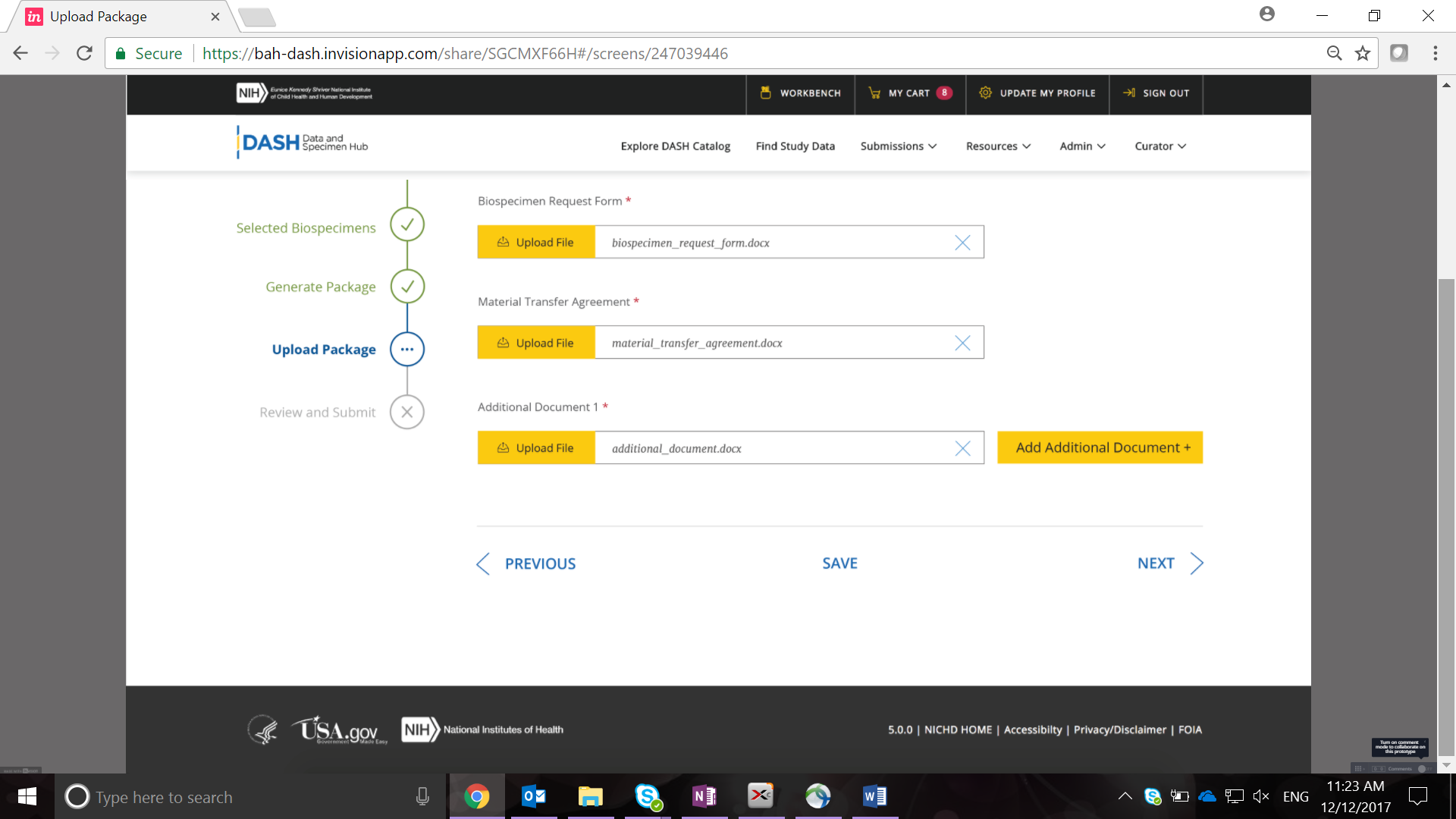This screenshot has height=819, width=1456.
Task: Open the Admin menu
Action: (x=1082, y=146)
